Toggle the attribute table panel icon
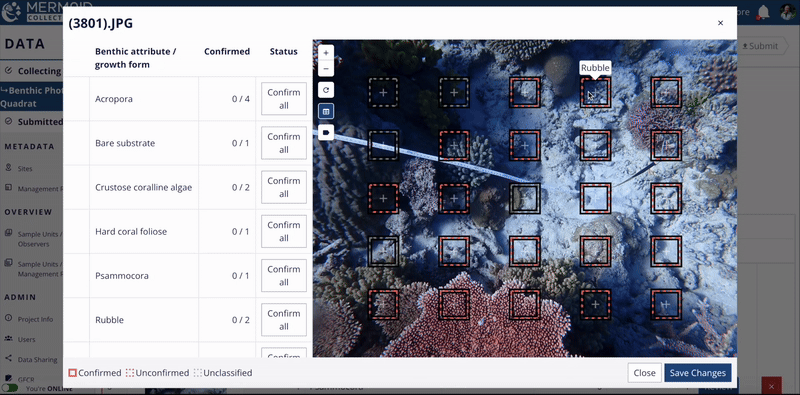Image resolution: width=800 pixels, height=395 pixels. tap(326, 111)
